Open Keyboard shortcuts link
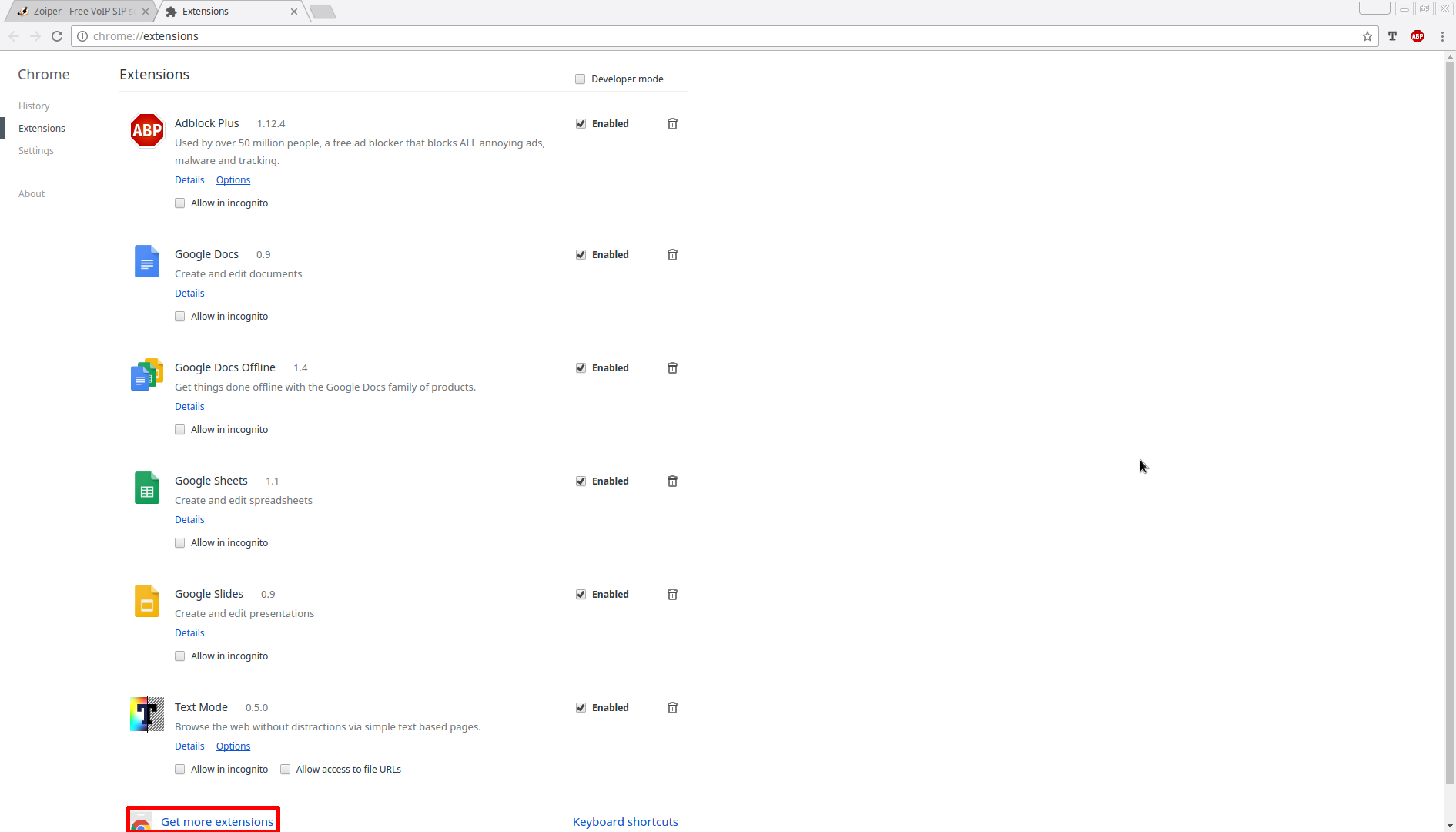 tap(625, 822)
